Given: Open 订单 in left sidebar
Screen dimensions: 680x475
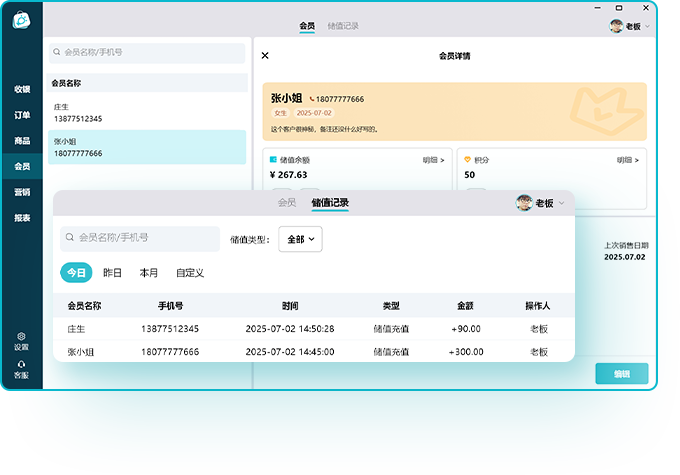Looking at the screenshot, I should 22,115.
